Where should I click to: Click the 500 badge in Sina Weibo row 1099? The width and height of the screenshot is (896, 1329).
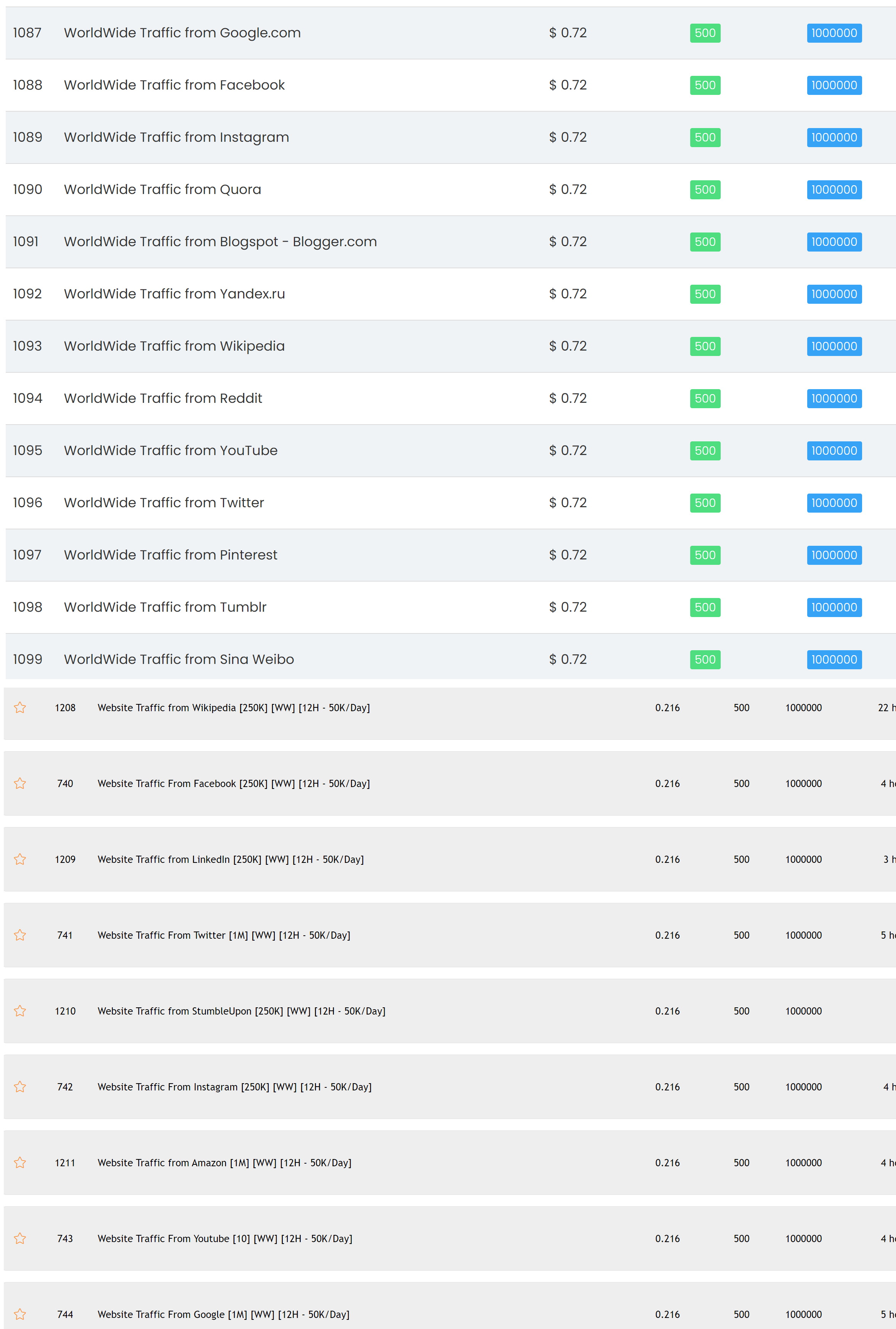point(705,659)
